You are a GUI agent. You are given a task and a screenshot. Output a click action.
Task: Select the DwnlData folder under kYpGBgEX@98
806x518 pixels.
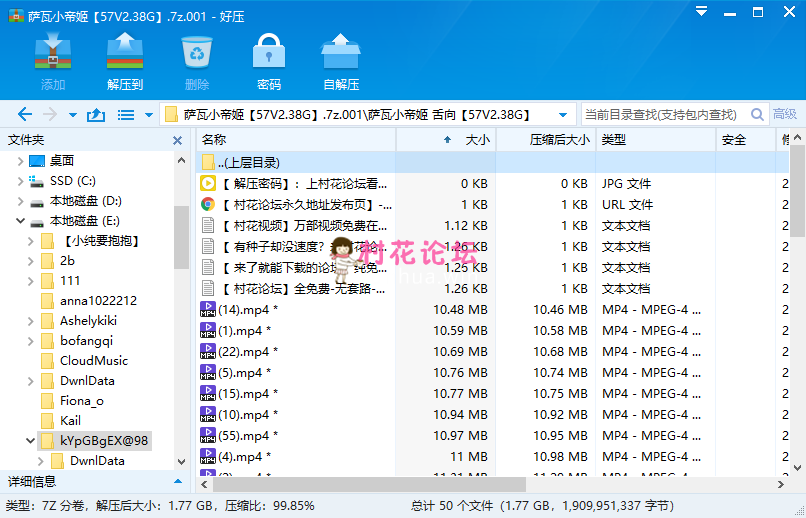pyautogui.click(x=97, y=461)
